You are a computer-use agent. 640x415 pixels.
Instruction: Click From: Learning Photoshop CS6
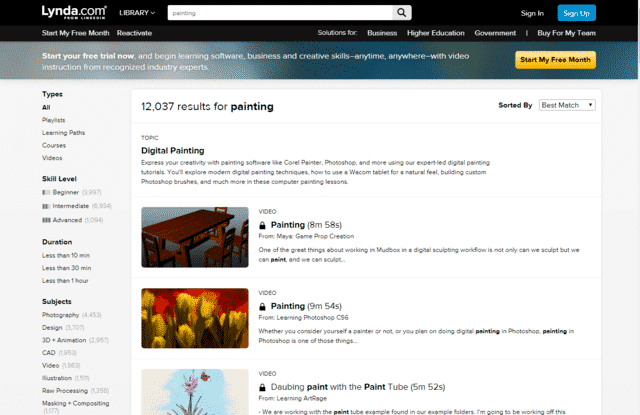coord(303,317)
